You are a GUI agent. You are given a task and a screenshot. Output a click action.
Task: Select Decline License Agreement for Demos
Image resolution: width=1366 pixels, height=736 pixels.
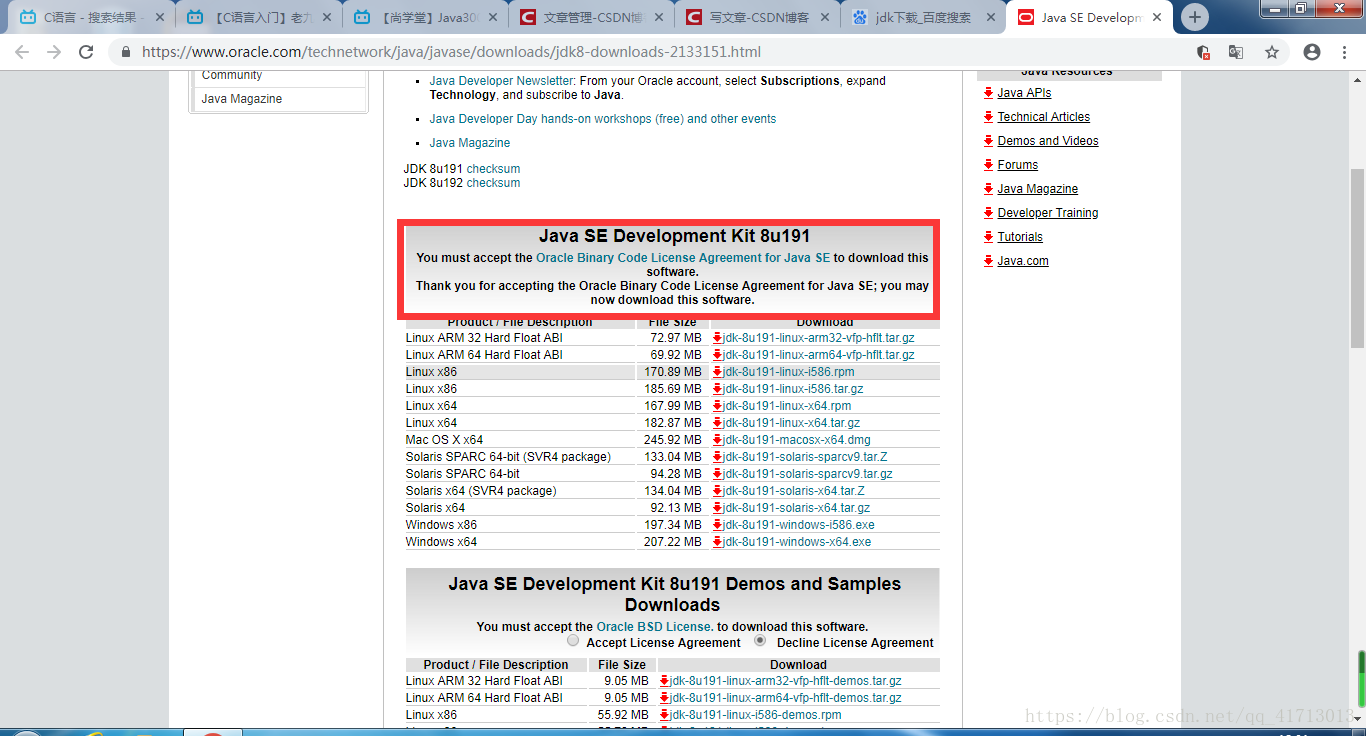tap(760, 641)
